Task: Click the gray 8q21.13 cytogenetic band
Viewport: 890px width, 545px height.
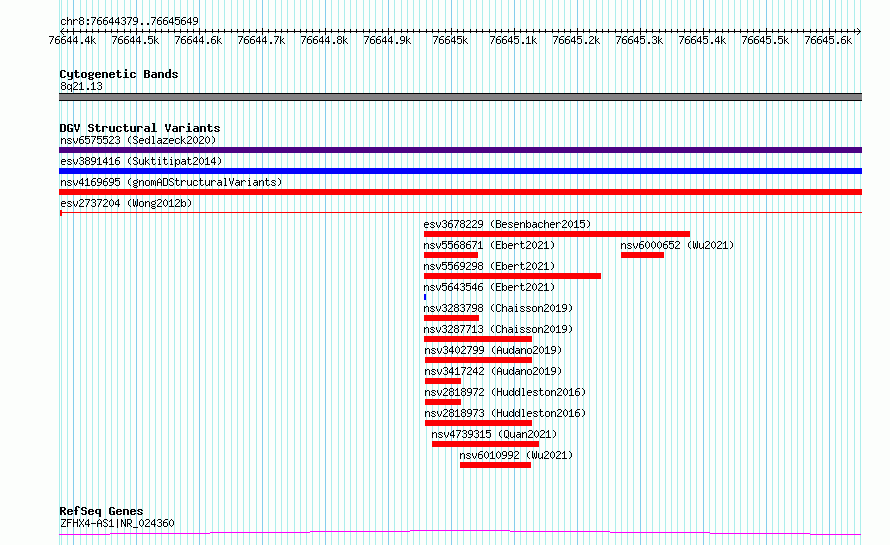Action: 460,97
